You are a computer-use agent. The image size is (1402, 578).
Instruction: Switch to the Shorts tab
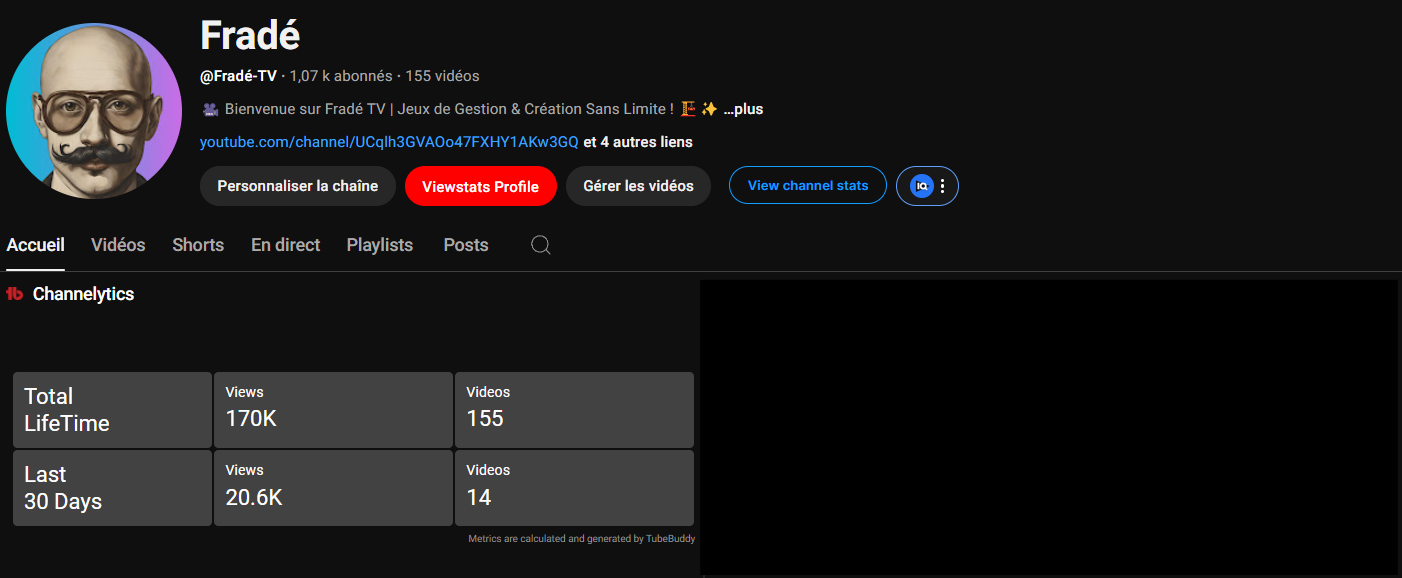tap(198, 245)
